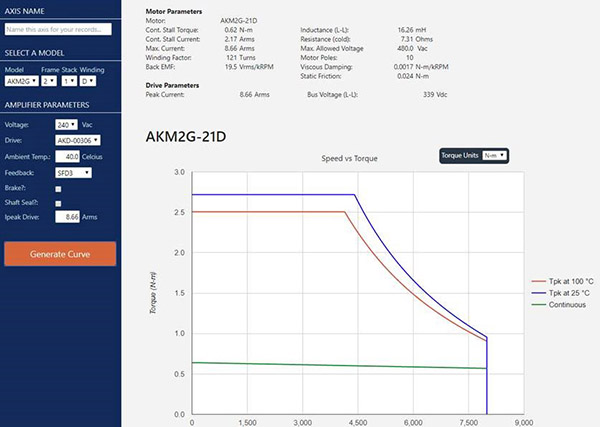Click the Generate Curve button
Viewport: 600px width, 427px height.
(60, 254)
